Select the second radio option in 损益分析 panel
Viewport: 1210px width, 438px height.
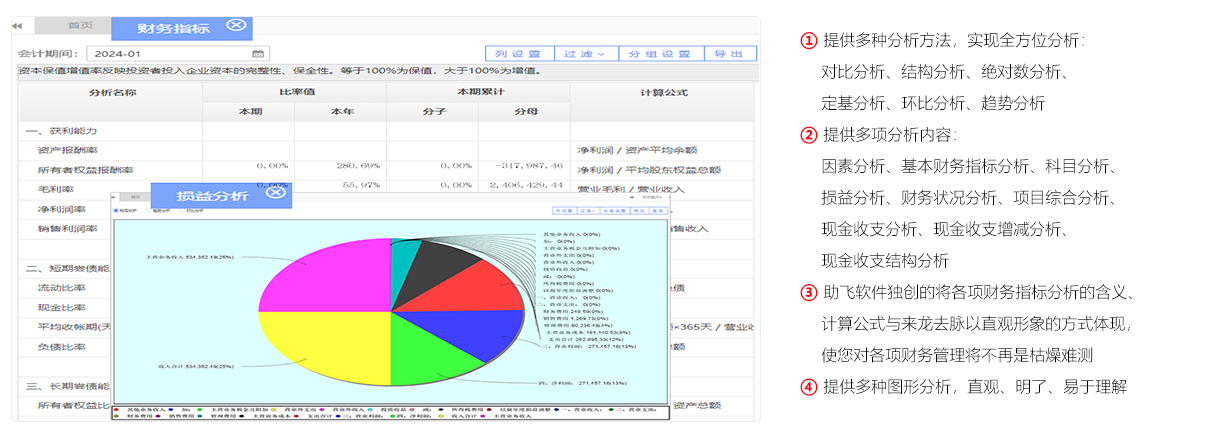point(151,212)
